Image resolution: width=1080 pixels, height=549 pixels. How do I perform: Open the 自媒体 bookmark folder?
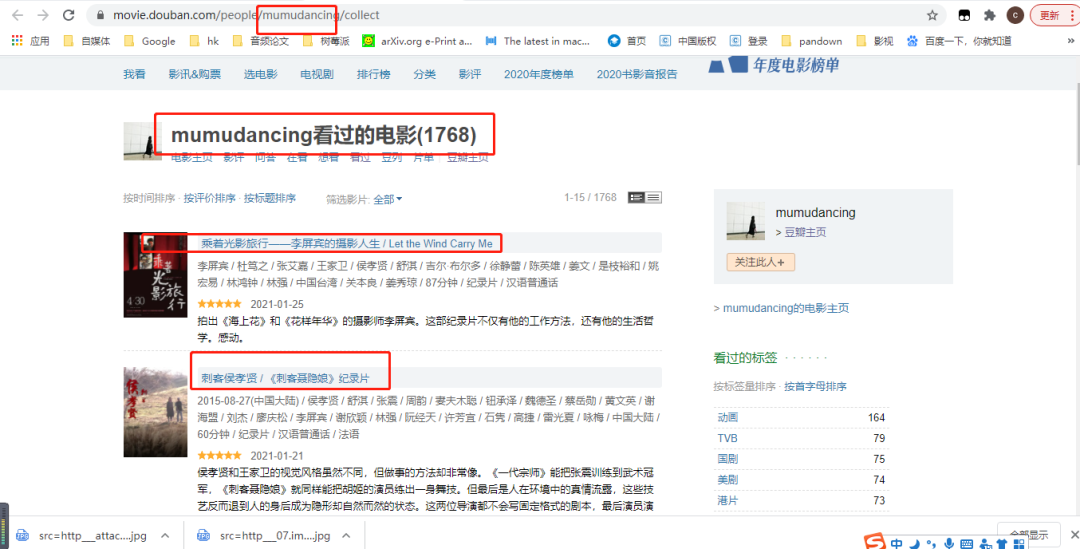87,41
